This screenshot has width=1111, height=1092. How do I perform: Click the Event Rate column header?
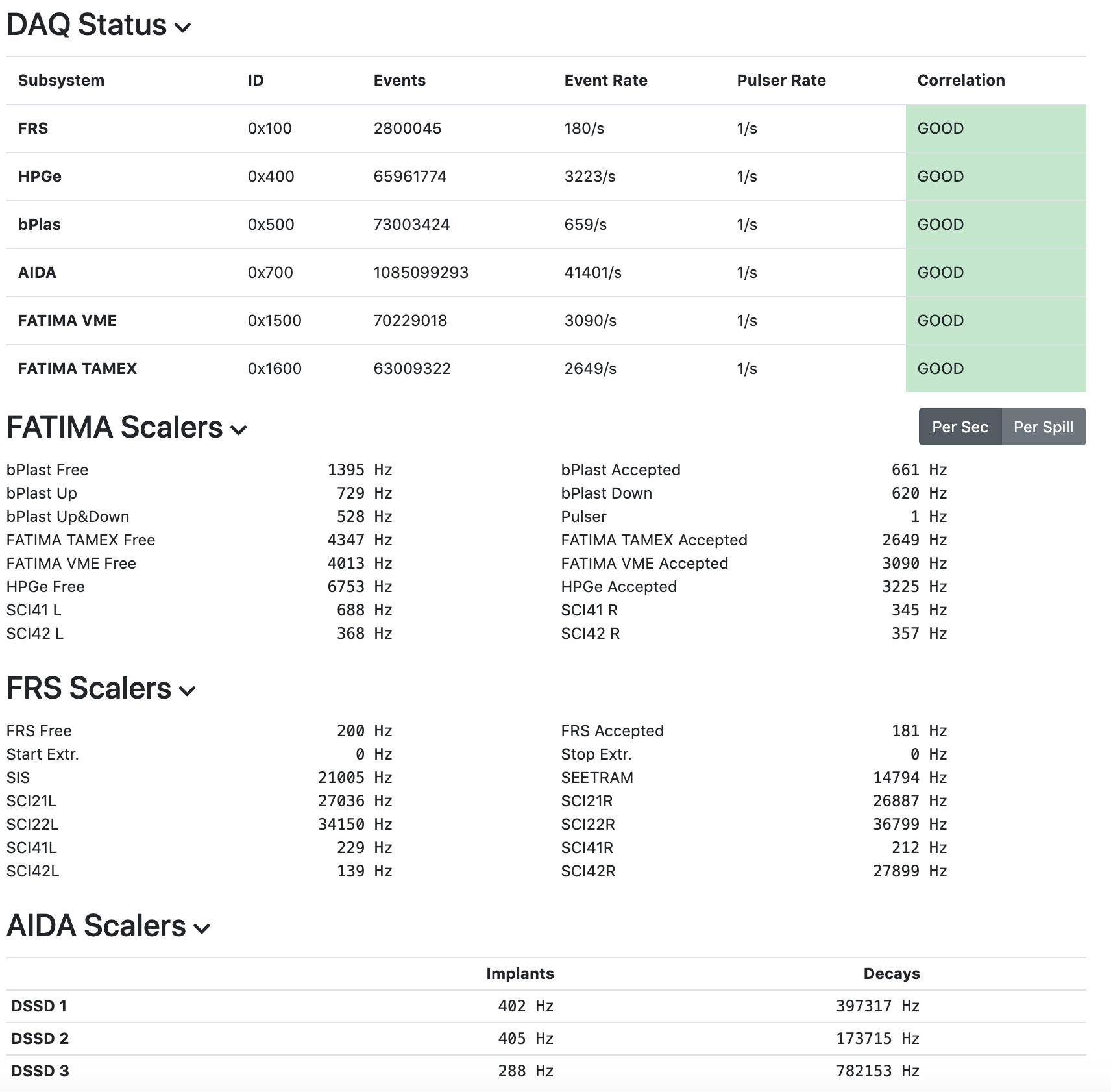(605, 81)
